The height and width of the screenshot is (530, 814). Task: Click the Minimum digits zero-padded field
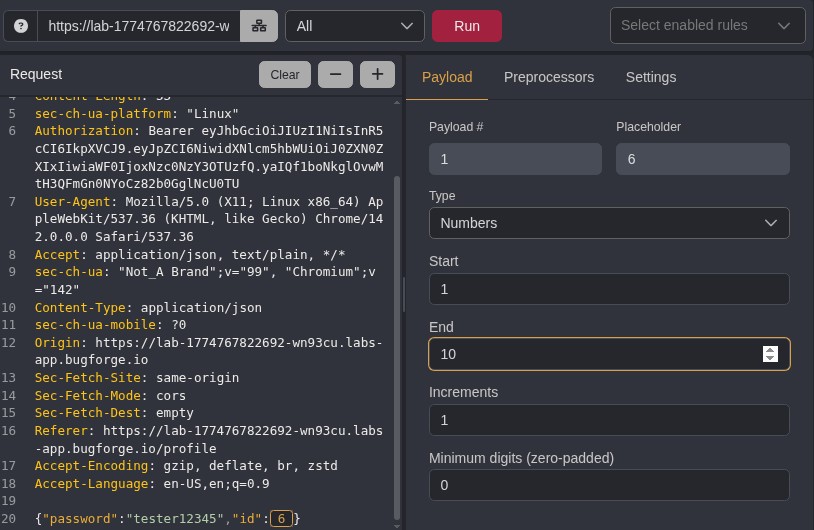[x=609, y=485]
